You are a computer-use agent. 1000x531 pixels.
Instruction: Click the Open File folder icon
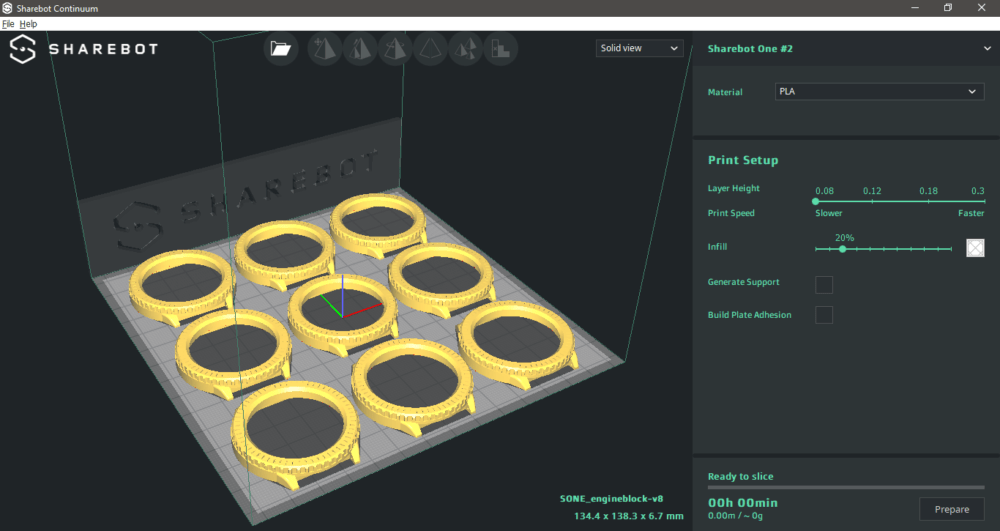tap(281, 49)
